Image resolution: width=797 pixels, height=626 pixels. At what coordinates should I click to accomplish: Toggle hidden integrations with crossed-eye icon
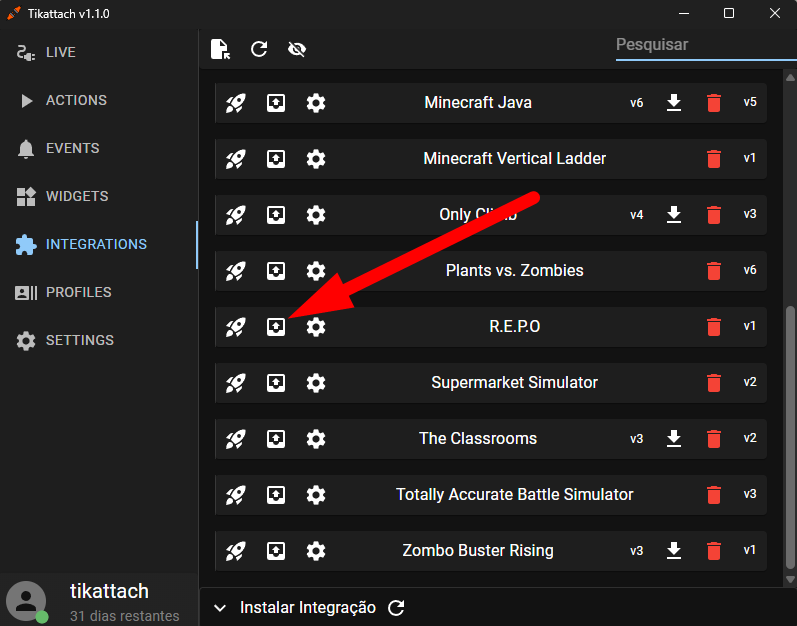[297, 49]
